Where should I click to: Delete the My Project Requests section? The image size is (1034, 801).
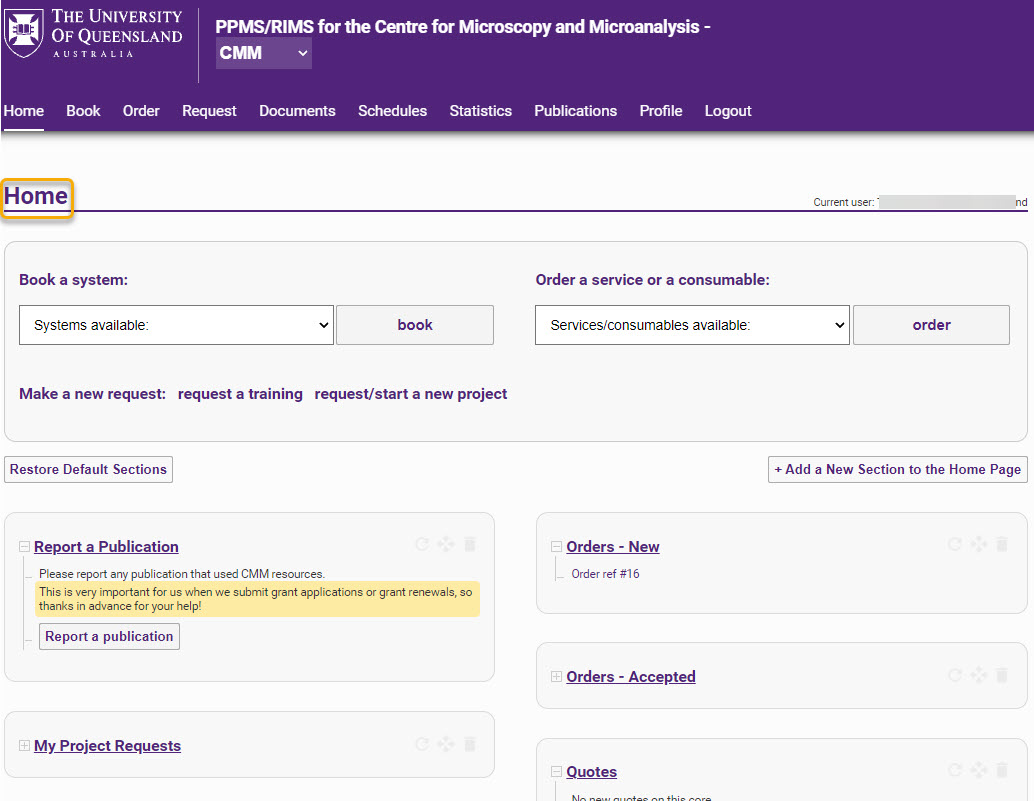coord(469,744)
